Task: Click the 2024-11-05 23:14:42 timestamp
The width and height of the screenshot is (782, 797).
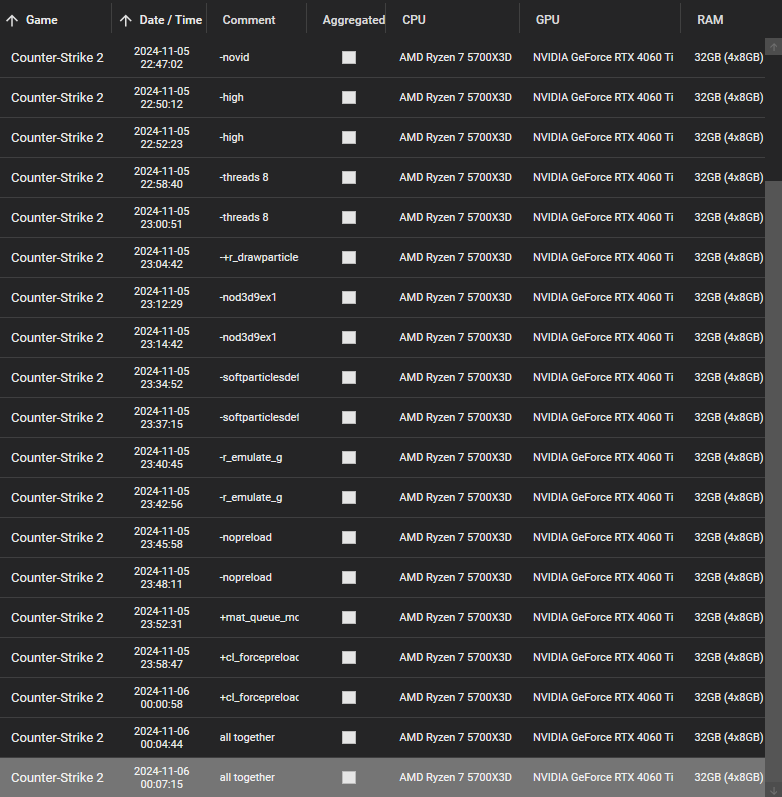Action: coord(162,338)
